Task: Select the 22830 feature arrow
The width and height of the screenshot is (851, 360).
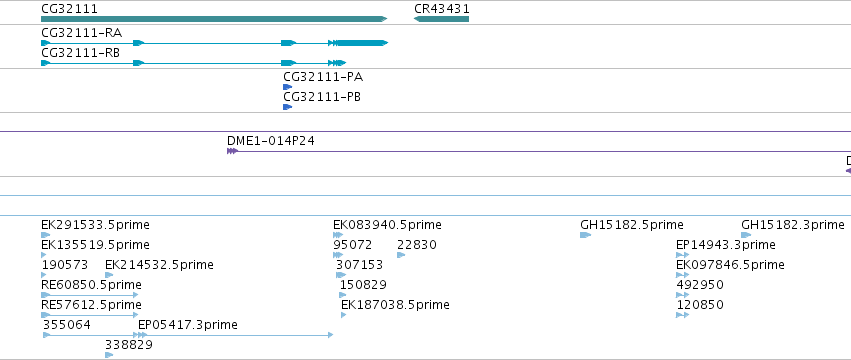Action: tap(401, 255)
